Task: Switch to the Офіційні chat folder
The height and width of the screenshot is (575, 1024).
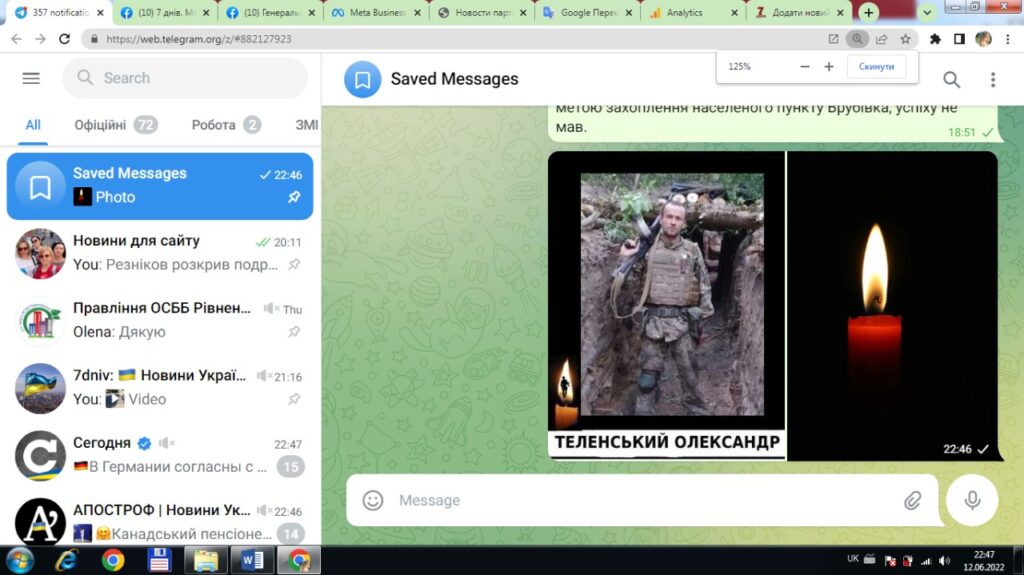Action: 100,125
